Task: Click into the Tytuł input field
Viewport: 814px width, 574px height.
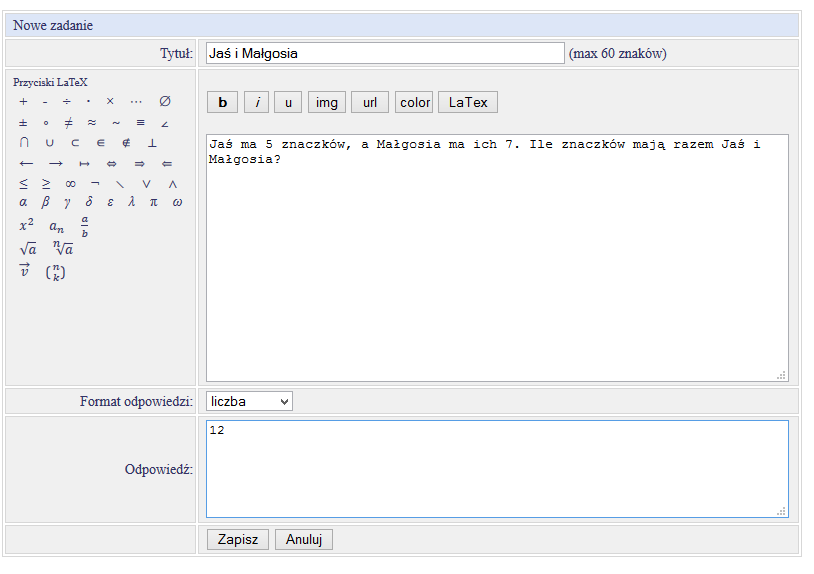Action: 385,54
